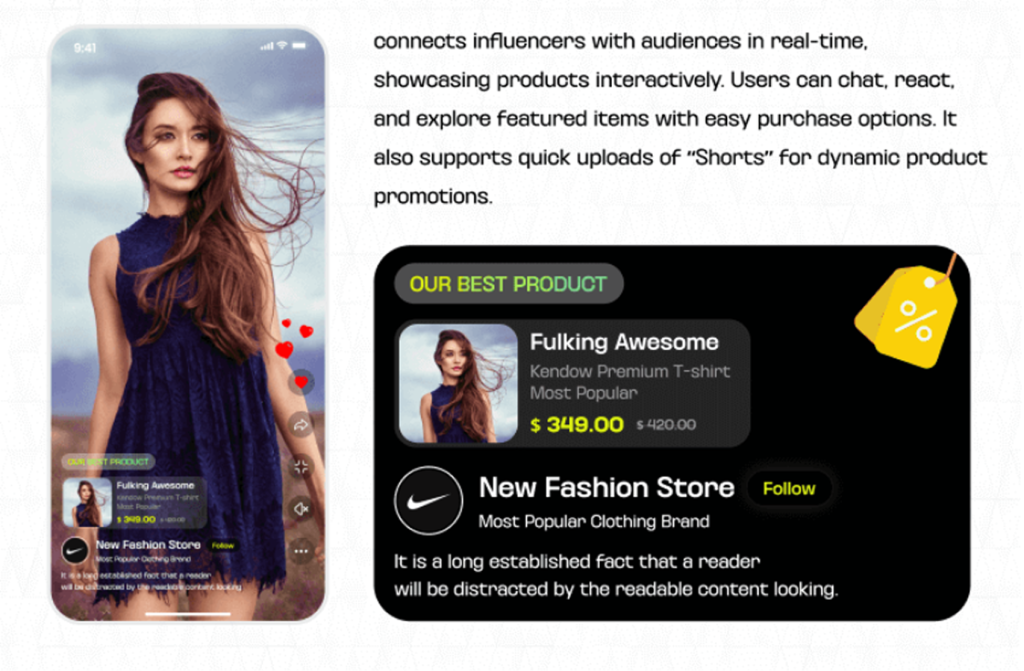Click the phone home indicator bar
This screenshot has height=671, width=1024.
(188, 614)
